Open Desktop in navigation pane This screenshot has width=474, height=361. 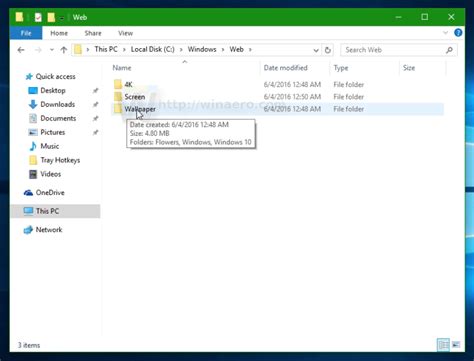pos(53,91)
